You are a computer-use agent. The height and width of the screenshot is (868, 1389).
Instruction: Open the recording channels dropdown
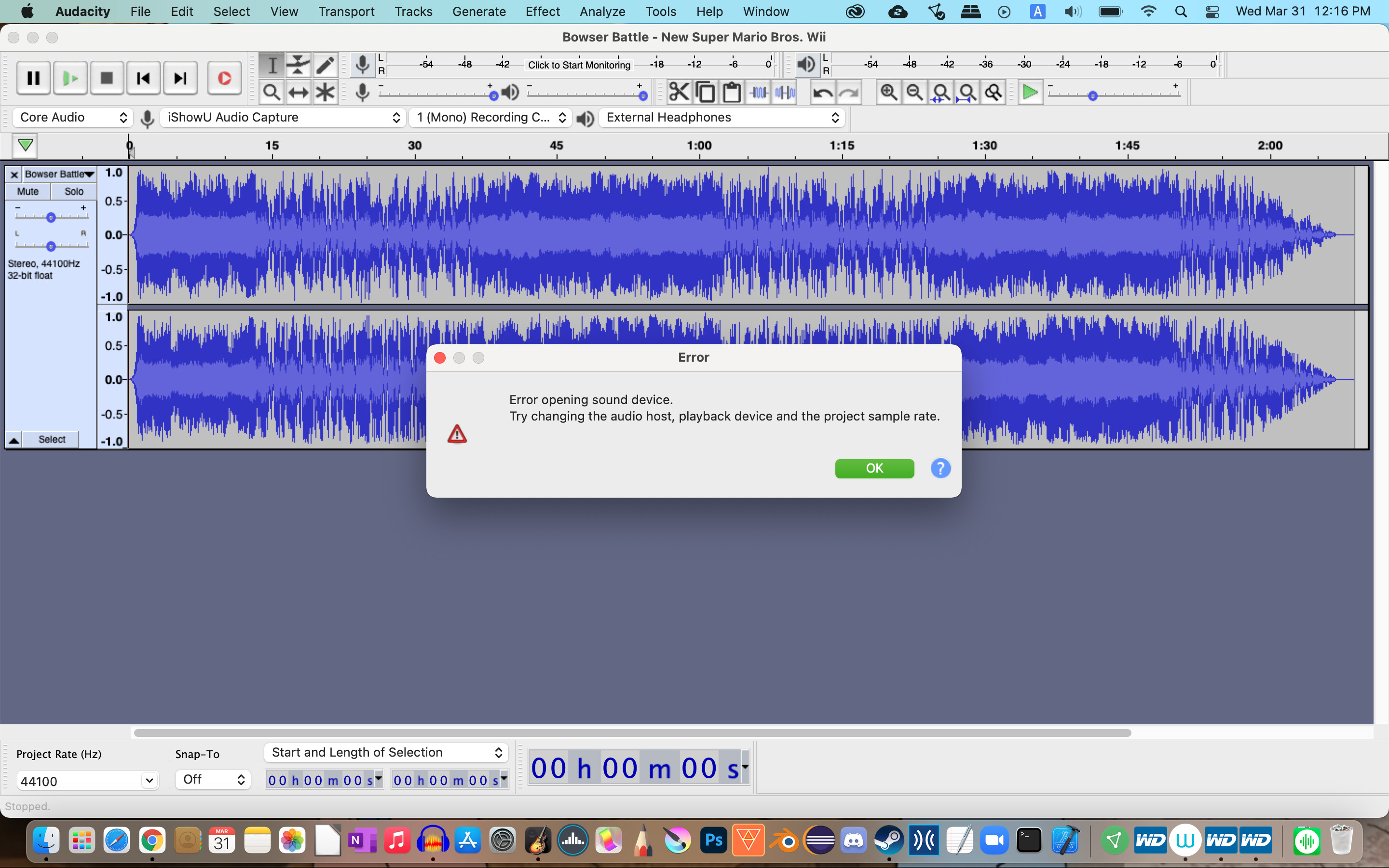coord(491,118)
